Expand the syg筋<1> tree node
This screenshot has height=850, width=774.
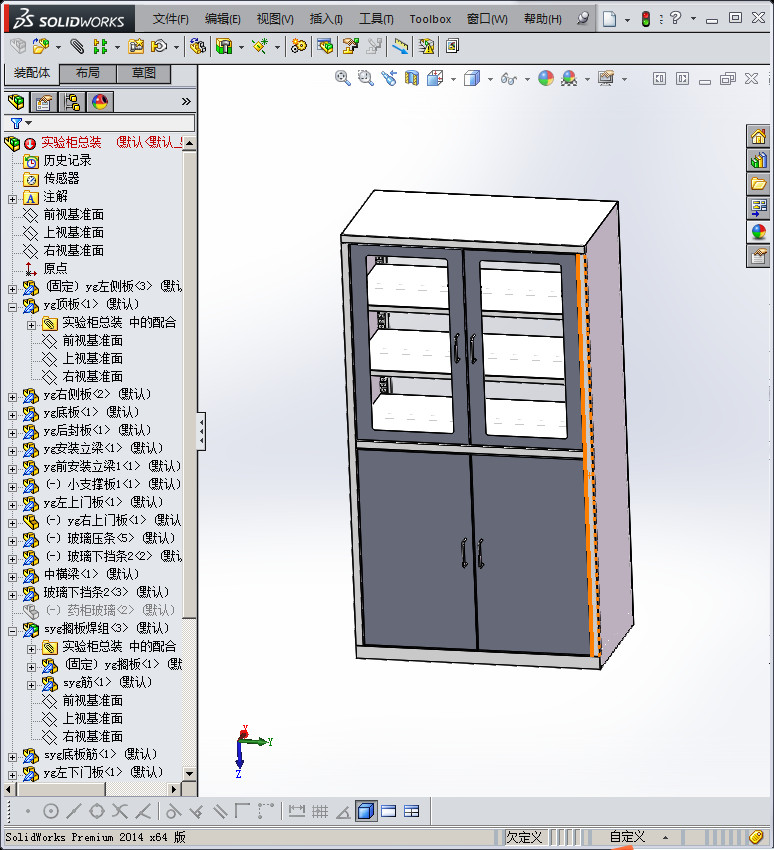(x=31, y=686)
